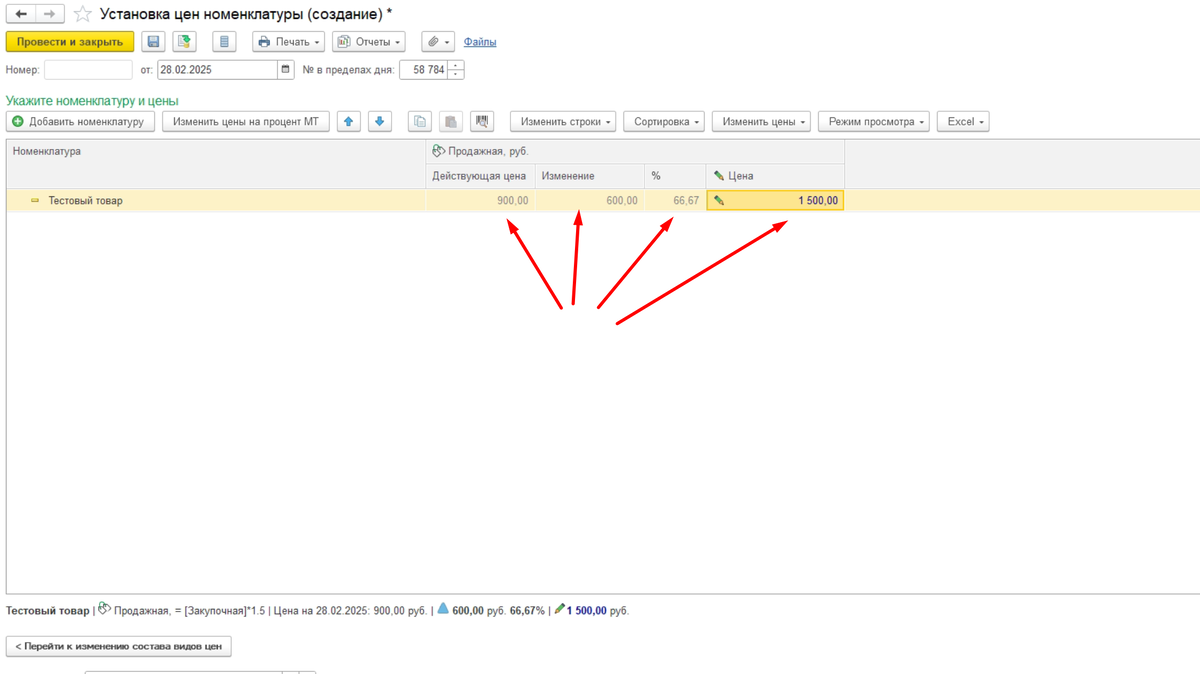The width and height of the screenshot is (1200, 674).
Task: Post the document with the green arrow icon
Action: pos(184,42)
